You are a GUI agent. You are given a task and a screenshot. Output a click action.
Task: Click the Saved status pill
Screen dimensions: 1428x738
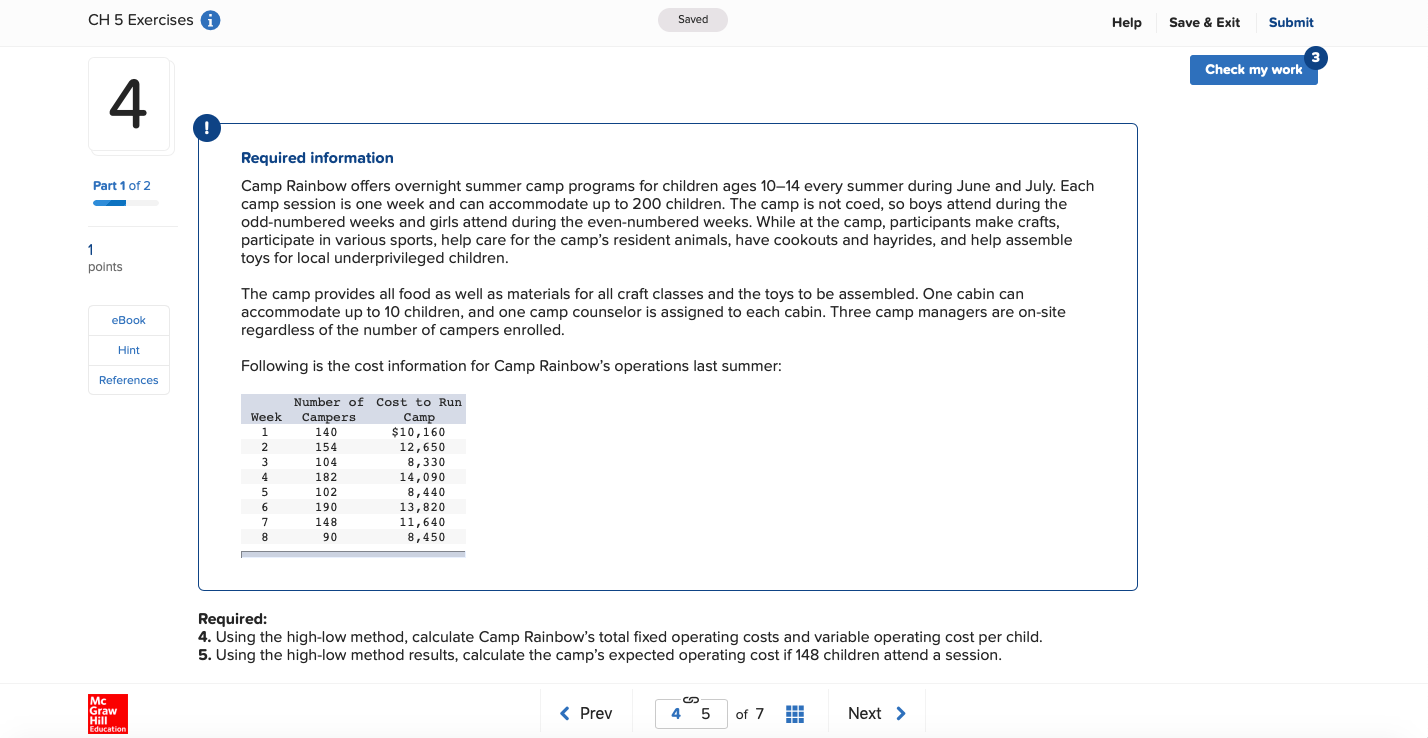[x=692, y=19]
